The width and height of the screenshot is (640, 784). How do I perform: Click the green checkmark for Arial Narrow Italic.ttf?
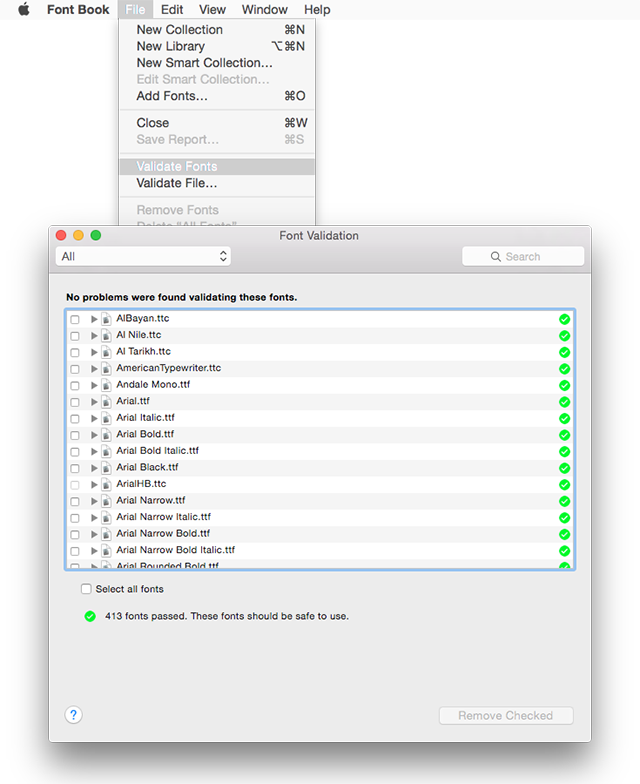click(x=564, y=518)
